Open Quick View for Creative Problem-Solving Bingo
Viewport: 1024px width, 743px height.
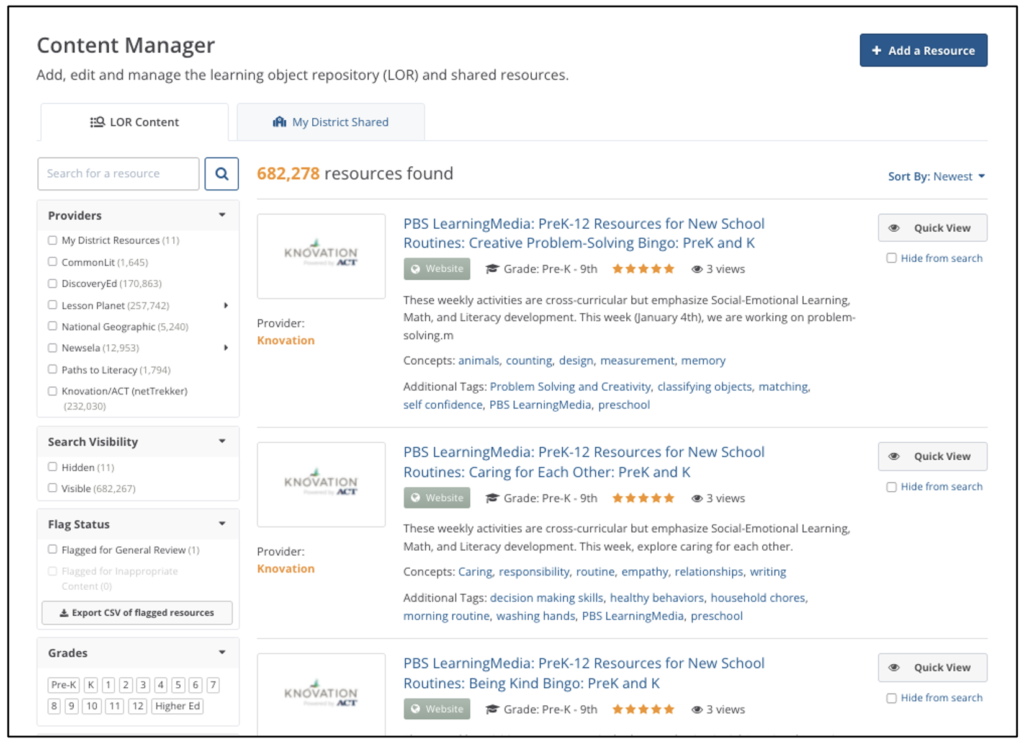point(933,228)
